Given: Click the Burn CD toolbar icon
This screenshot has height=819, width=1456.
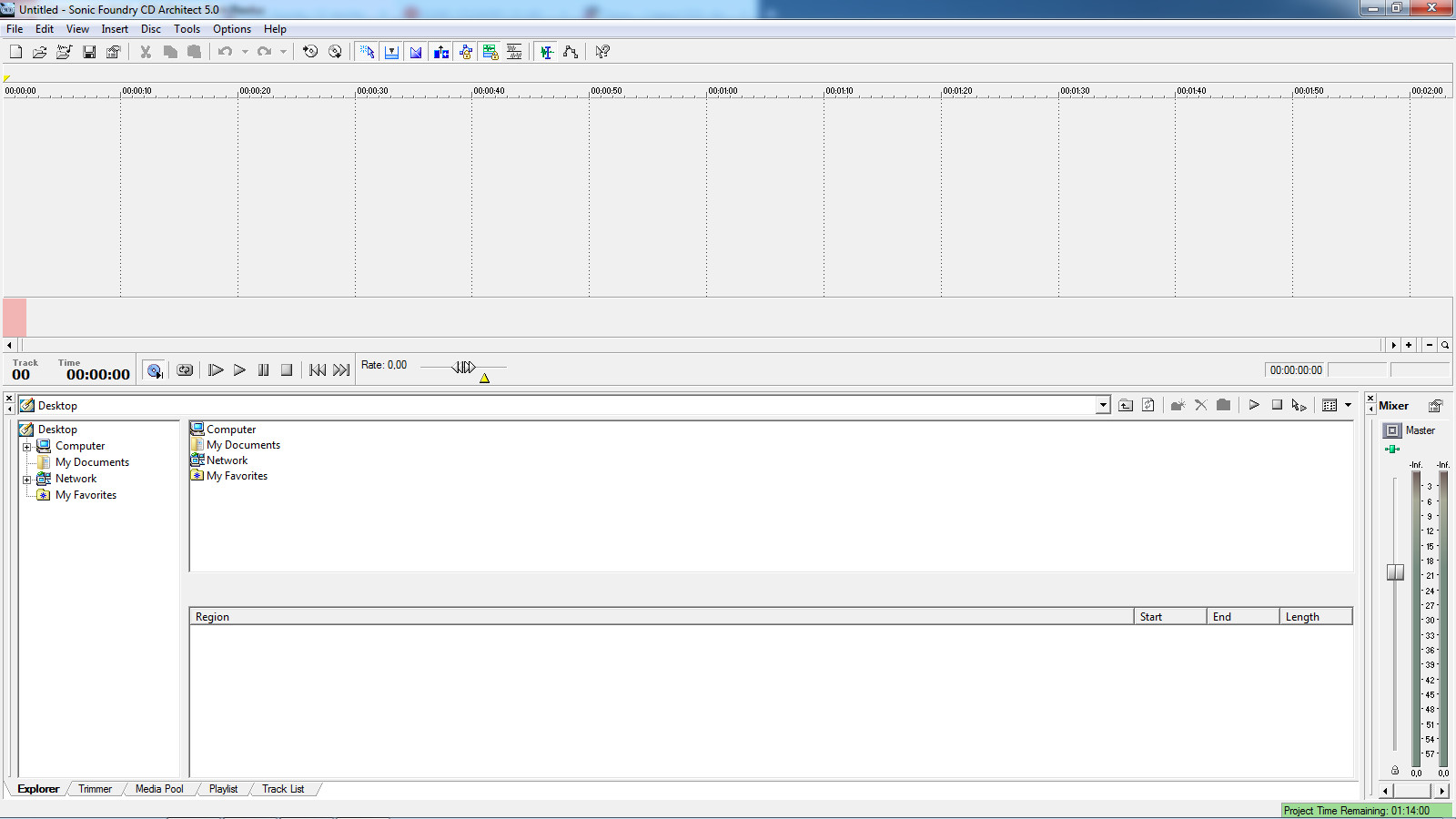Looking at the screenshot, I should [335, 52].
